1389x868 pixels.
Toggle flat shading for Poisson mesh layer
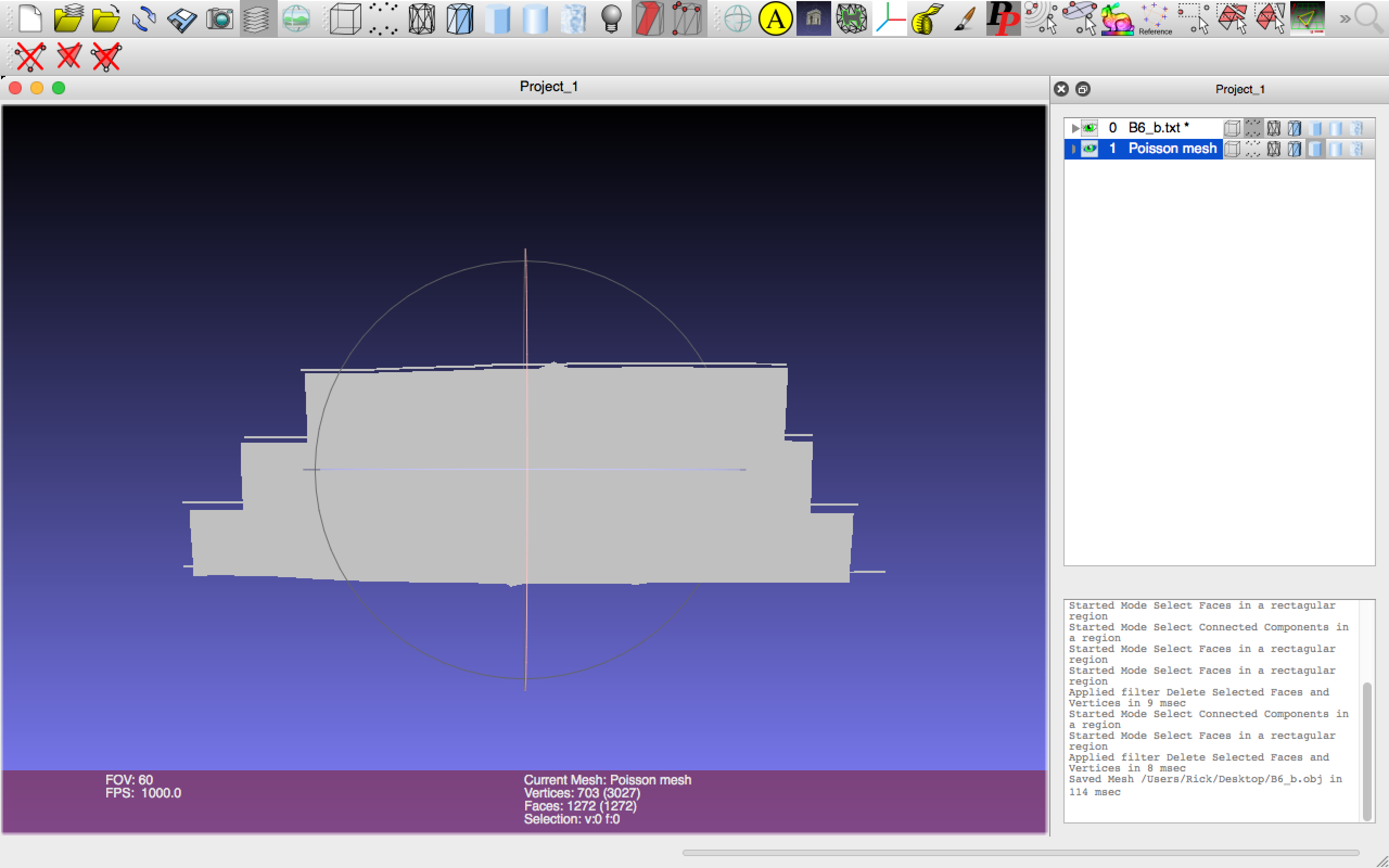click(x=1315, y=149)
